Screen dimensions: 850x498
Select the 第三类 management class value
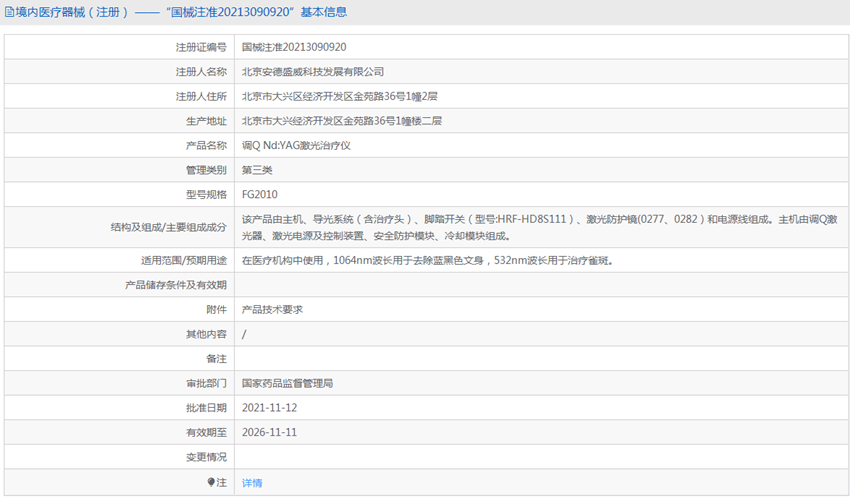click(x=257, y=170)
